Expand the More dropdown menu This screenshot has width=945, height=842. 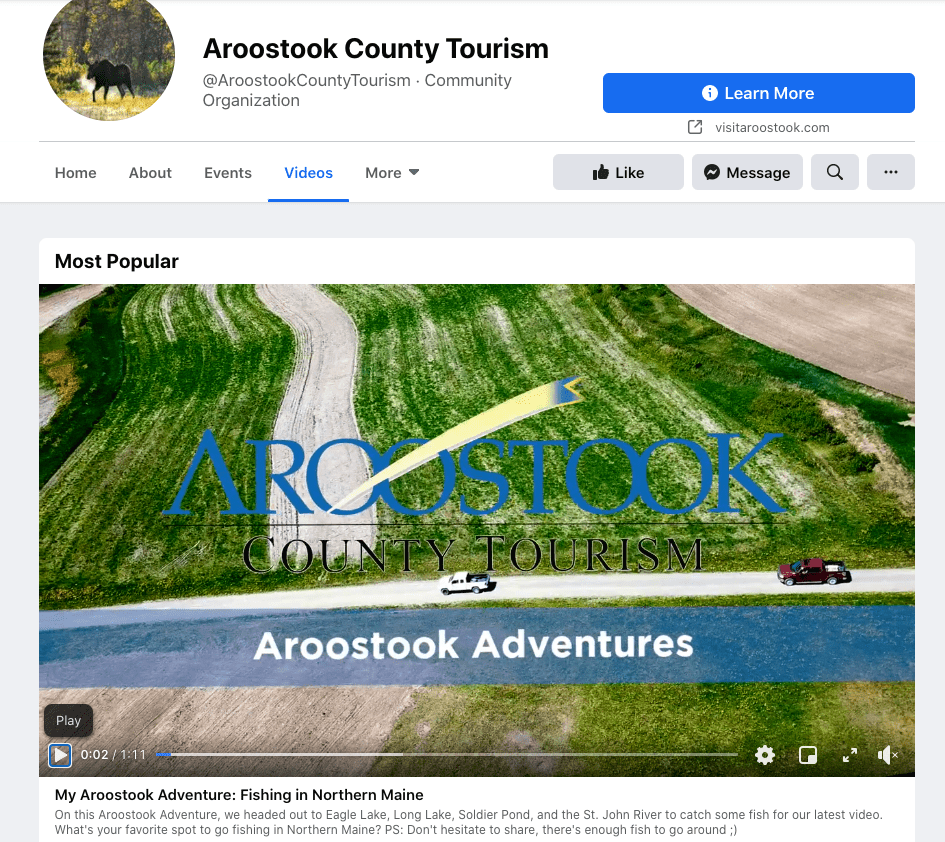coord(392,173)
